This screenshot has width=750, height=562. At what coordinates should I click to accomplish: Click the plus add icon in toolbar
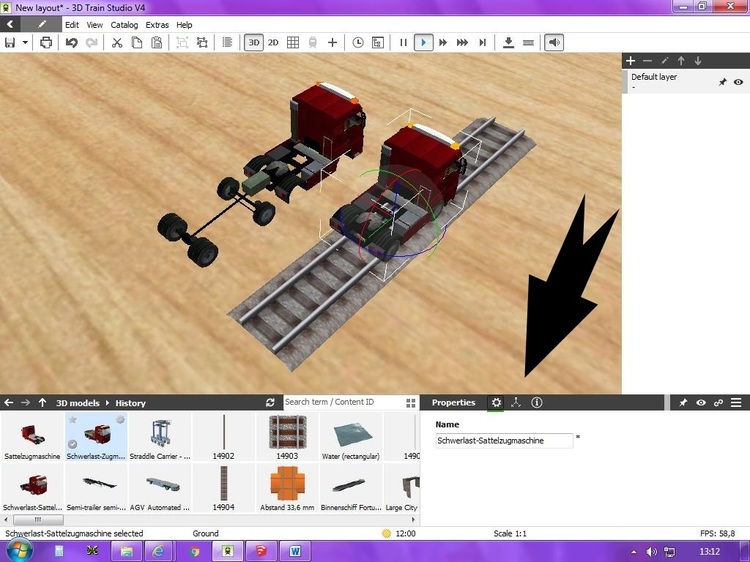(x=332, y=43)
